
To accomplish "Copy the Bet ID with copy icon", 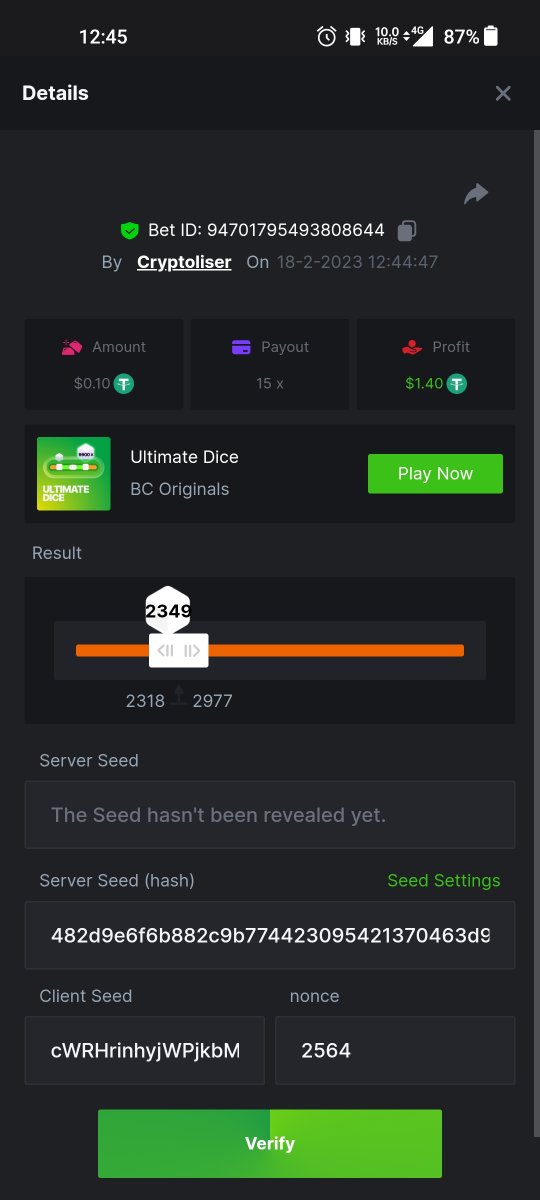I will point(406,231).
